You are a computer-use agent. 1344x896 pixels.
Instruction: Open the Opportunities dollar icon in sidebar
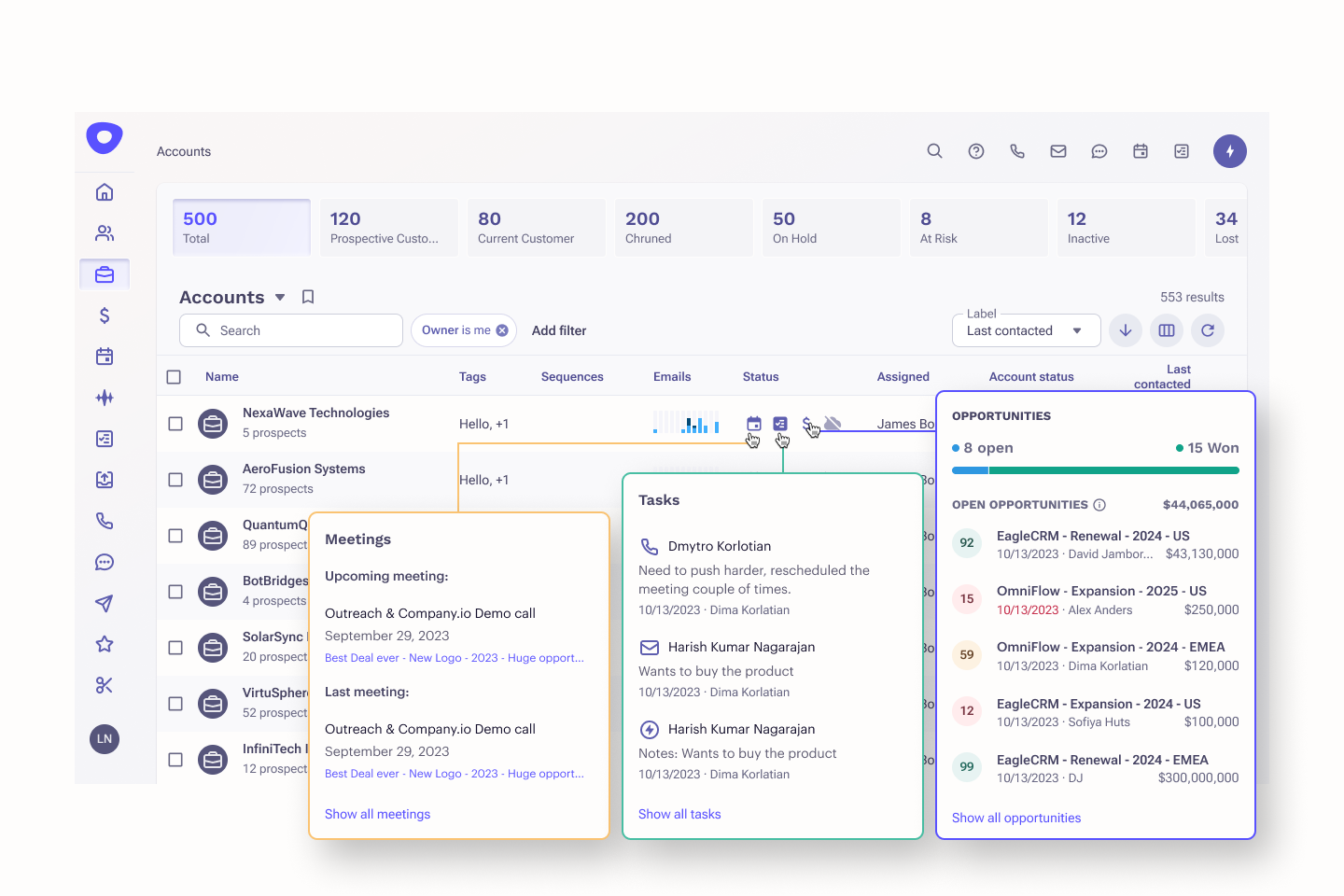(105, 315)
